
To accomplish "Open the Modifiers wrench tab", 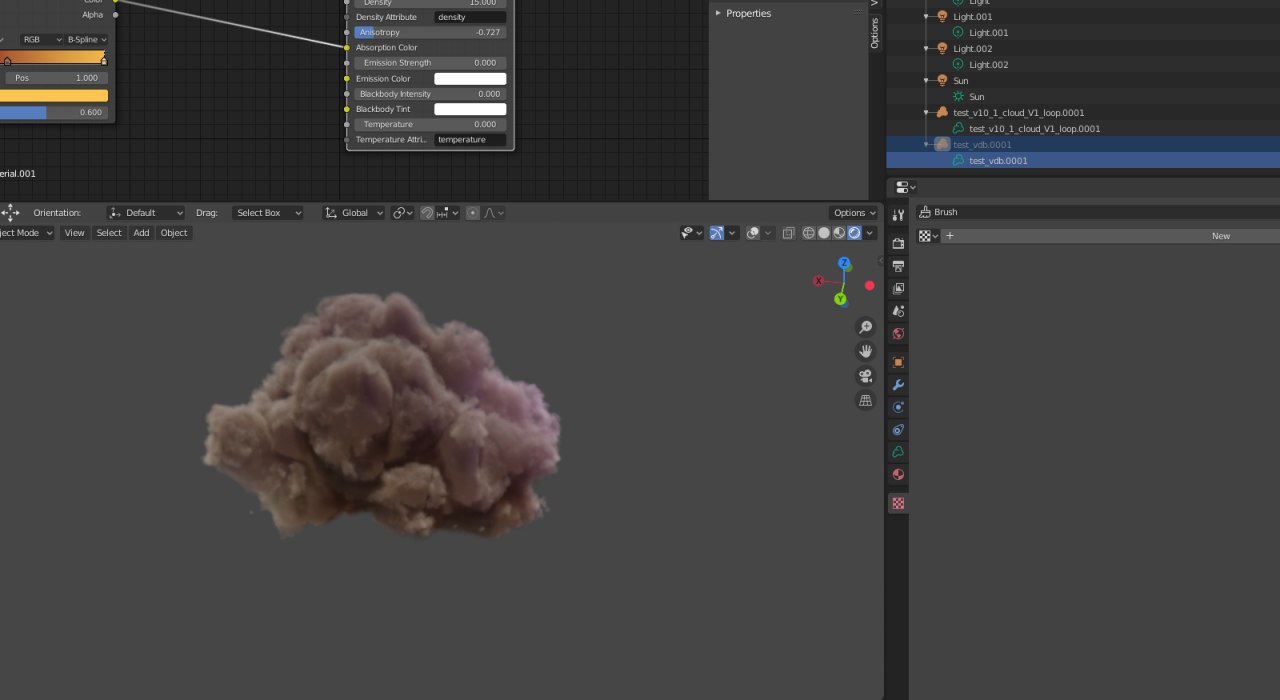I will pos(898,385).
